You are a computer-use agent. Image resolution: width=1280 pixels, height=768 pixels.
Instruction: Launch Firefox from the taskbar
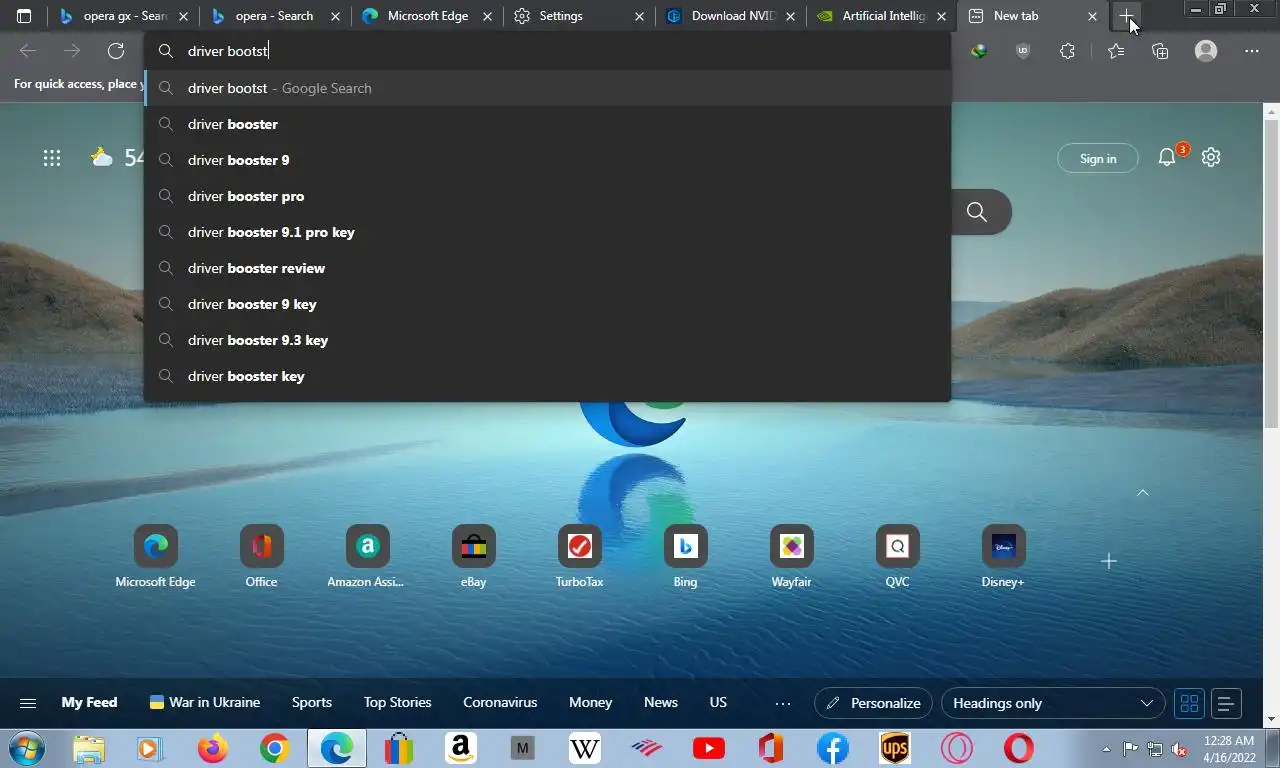pos(212,748)
